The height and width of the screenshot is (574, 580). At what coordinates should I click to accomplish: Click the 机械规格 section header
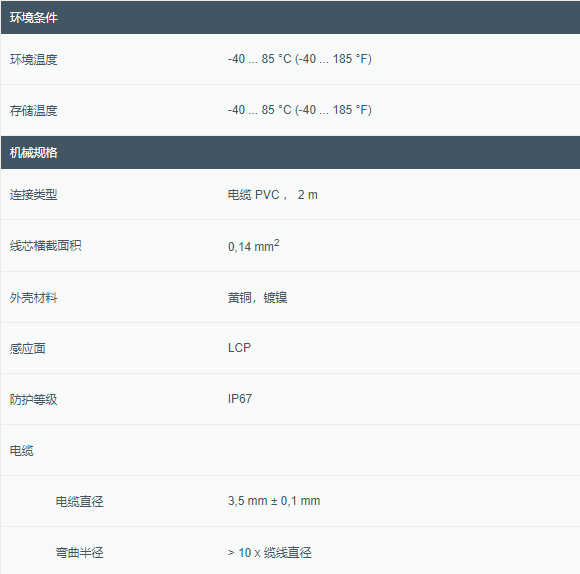click(x=290, y=152)
